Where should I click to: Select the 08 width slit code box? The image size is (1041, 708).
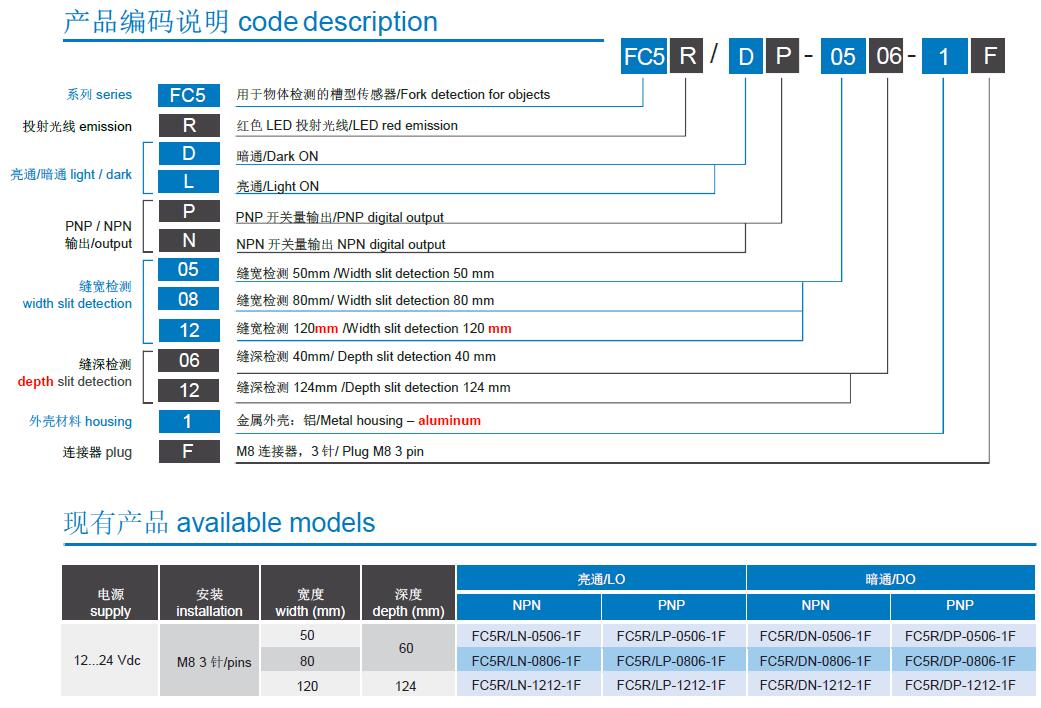[x=188, y=299]
